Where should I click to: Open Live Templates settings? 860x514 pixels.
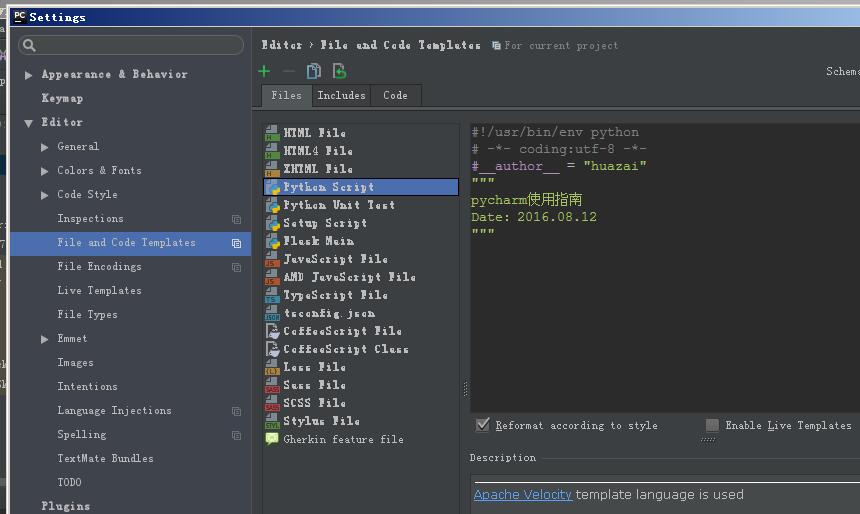(99, 290)
